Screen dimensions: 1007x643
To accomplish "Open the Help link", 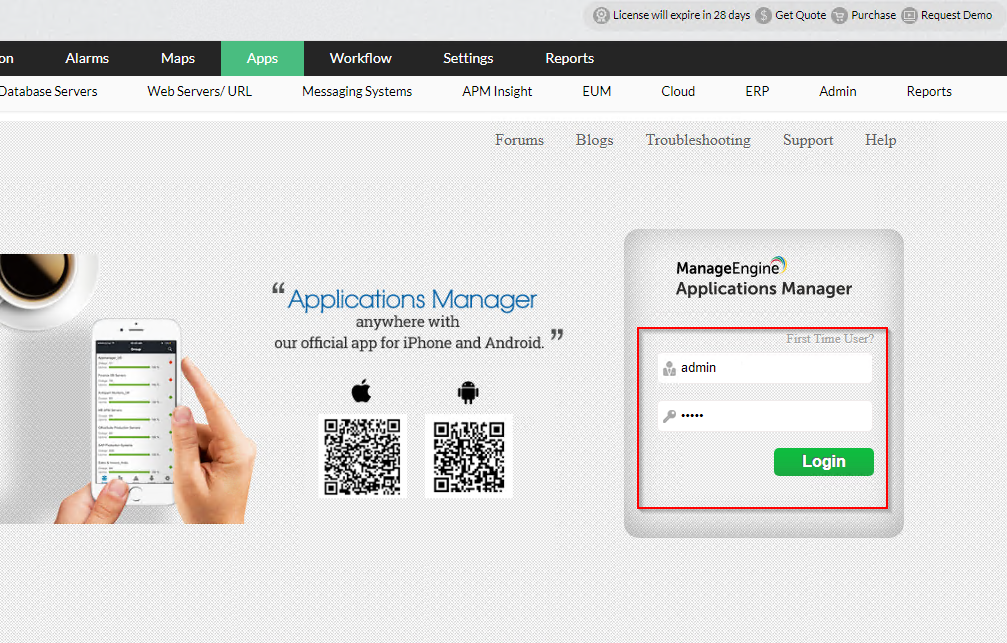I will (x=880, y=140).
